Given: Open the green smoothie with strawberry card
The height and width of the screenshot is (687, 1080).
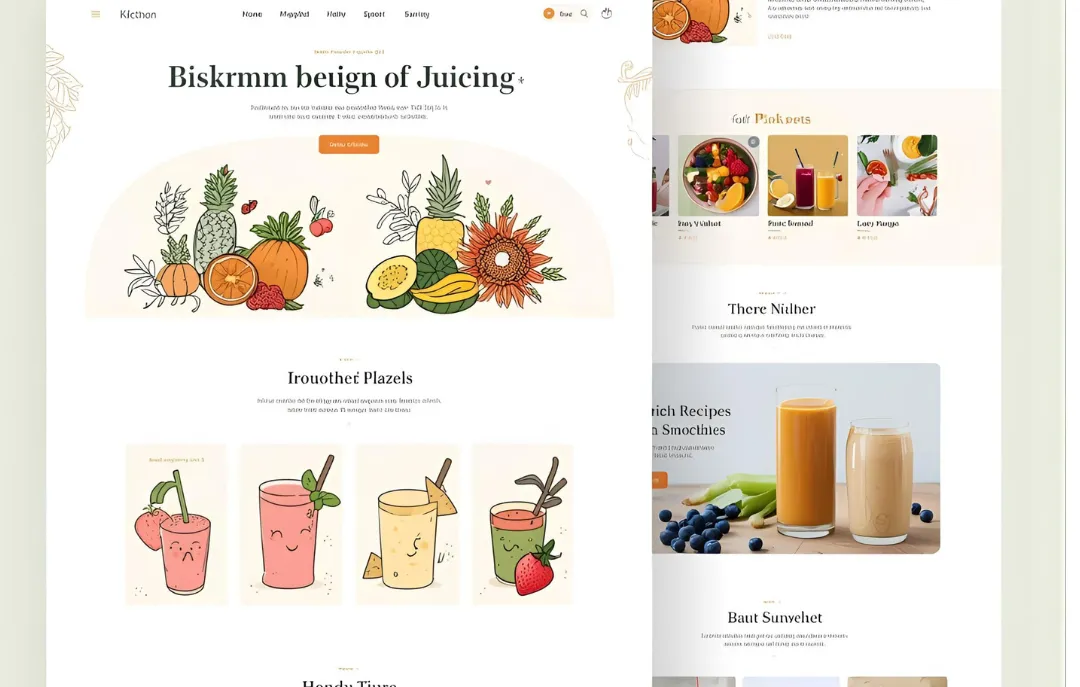Looking at the screenshot, I should coord(523,525).
